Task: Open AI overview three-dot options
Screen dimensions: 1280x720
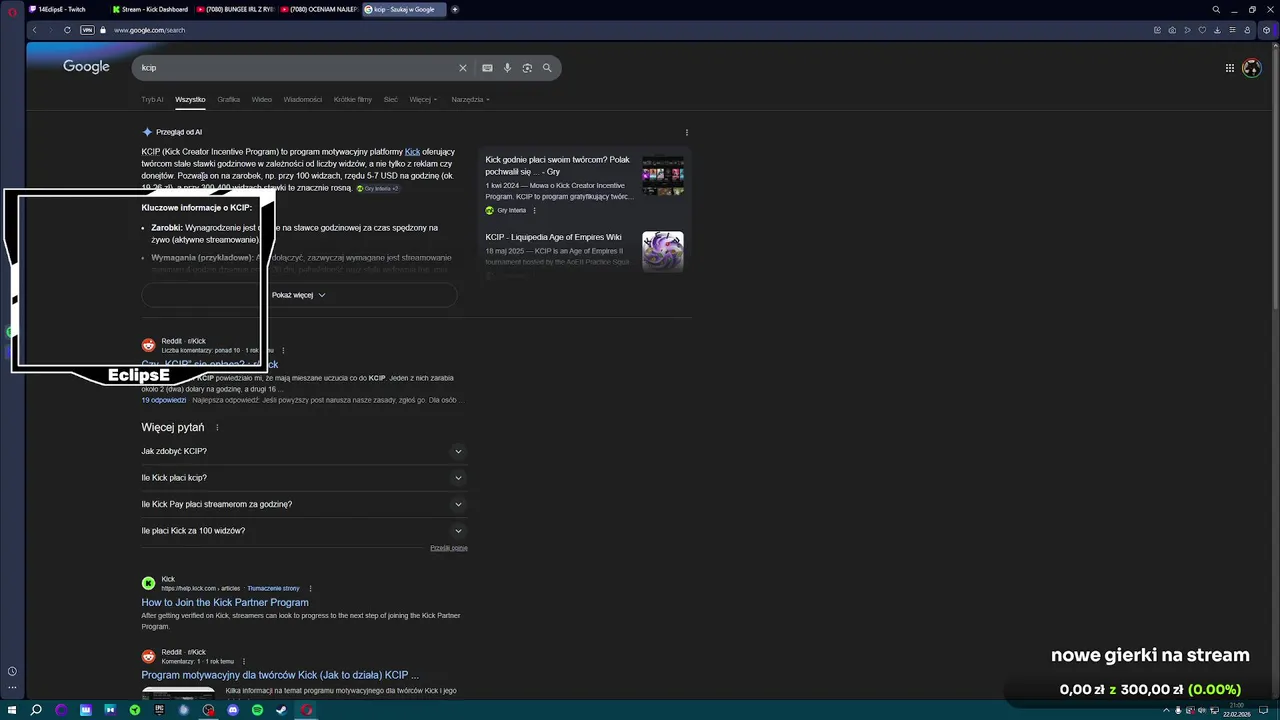Action: (x=686, y=132)
